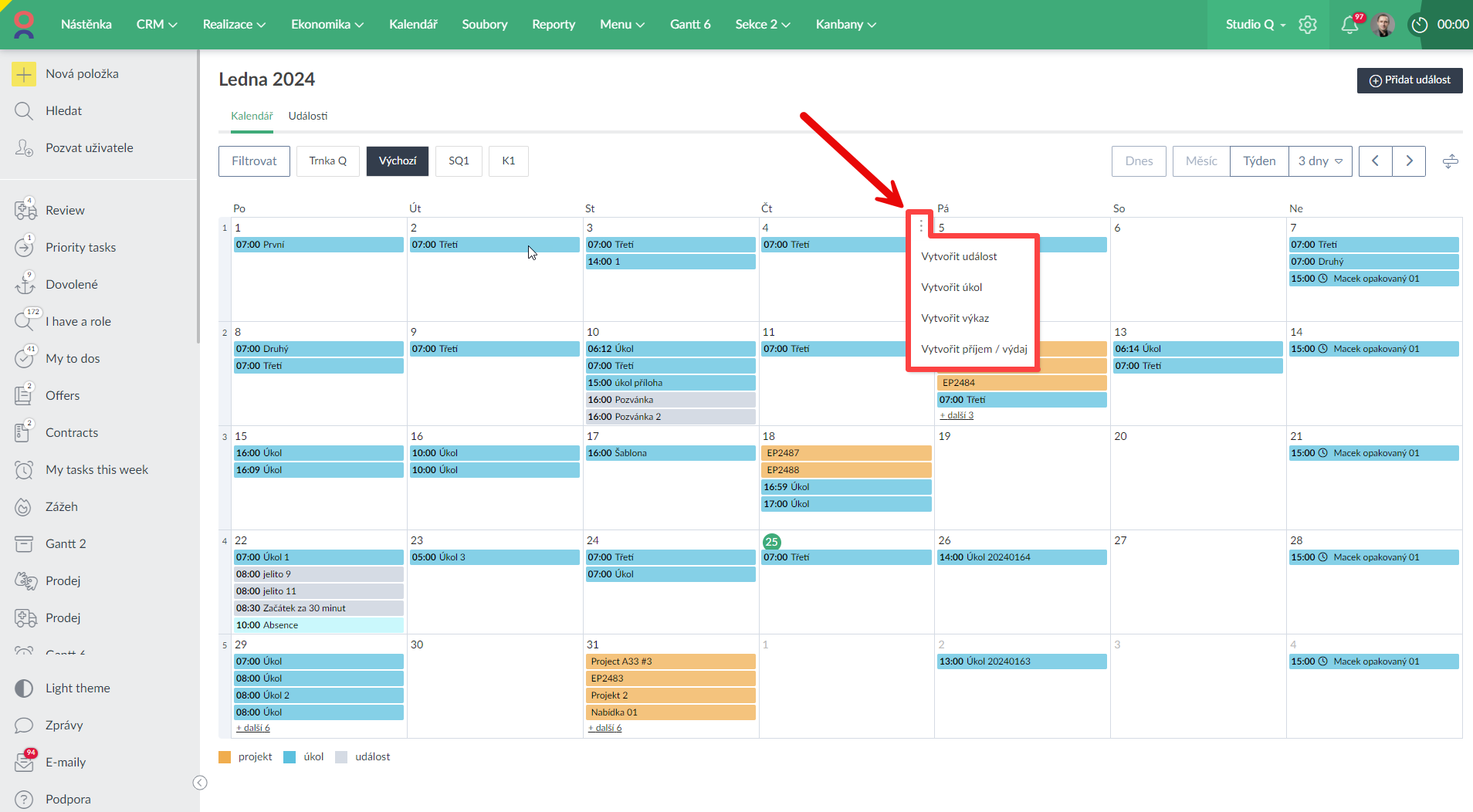This screenshot has height=812, width=1473.
Task: Open the settings gear icon
Action: (1307, 25)
